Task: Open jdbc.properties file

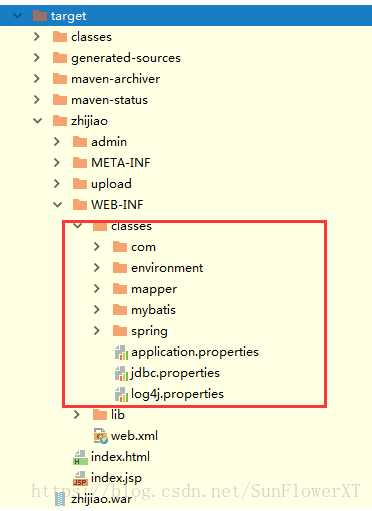Action: click(175, 373)
